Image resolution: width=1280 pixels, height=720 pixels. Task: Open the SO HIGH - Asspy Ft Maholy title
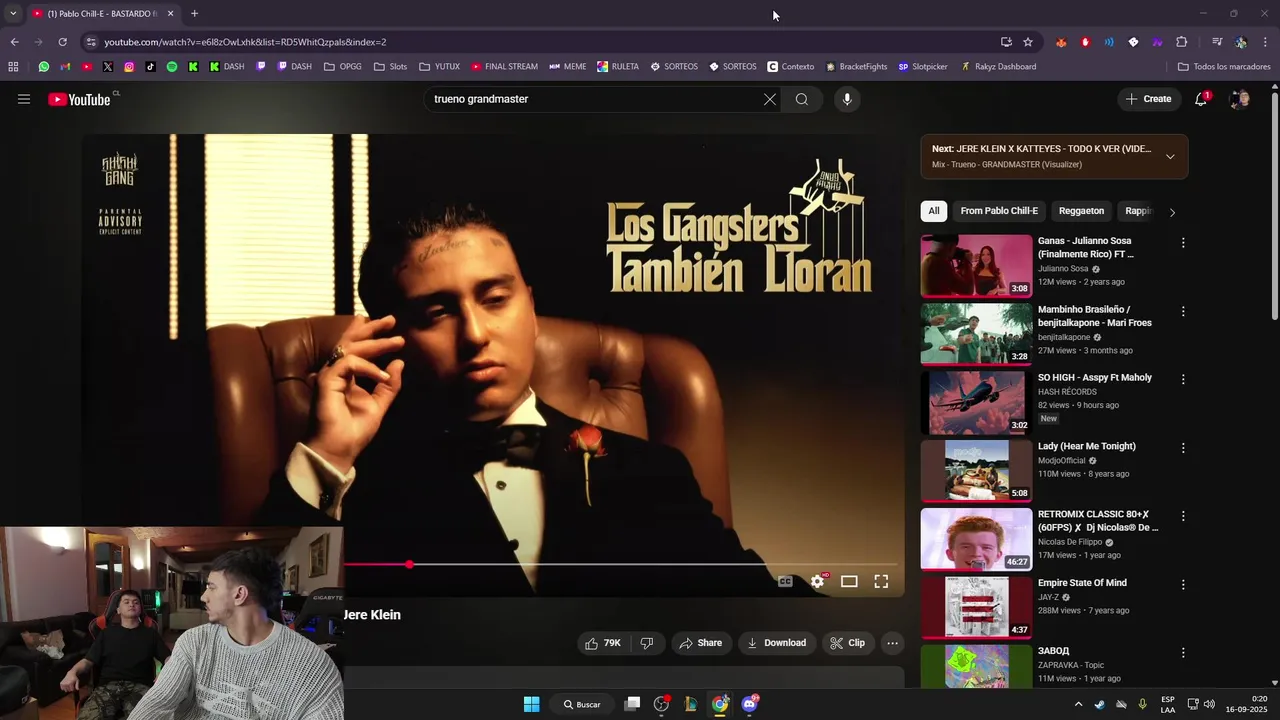(1095, 378)
